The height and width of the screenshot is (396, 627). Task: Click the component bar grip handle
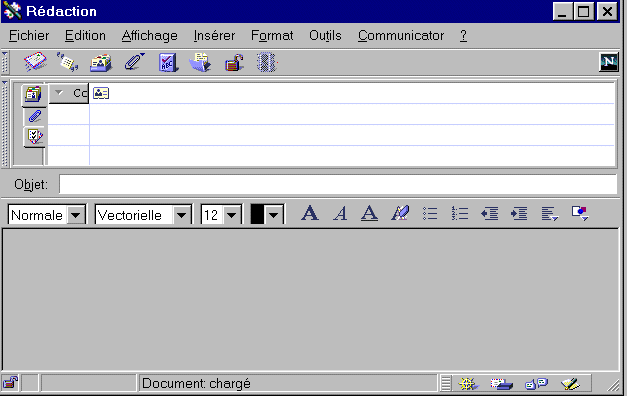tap(445, 384)
